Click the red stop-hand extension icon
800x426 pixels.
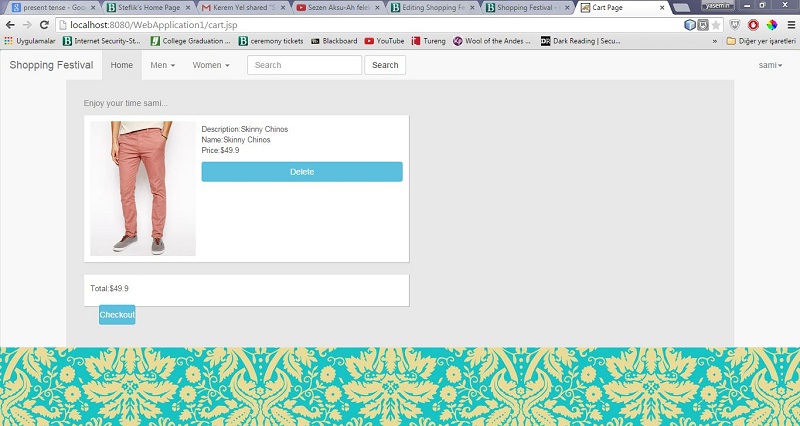coord(752,24)
